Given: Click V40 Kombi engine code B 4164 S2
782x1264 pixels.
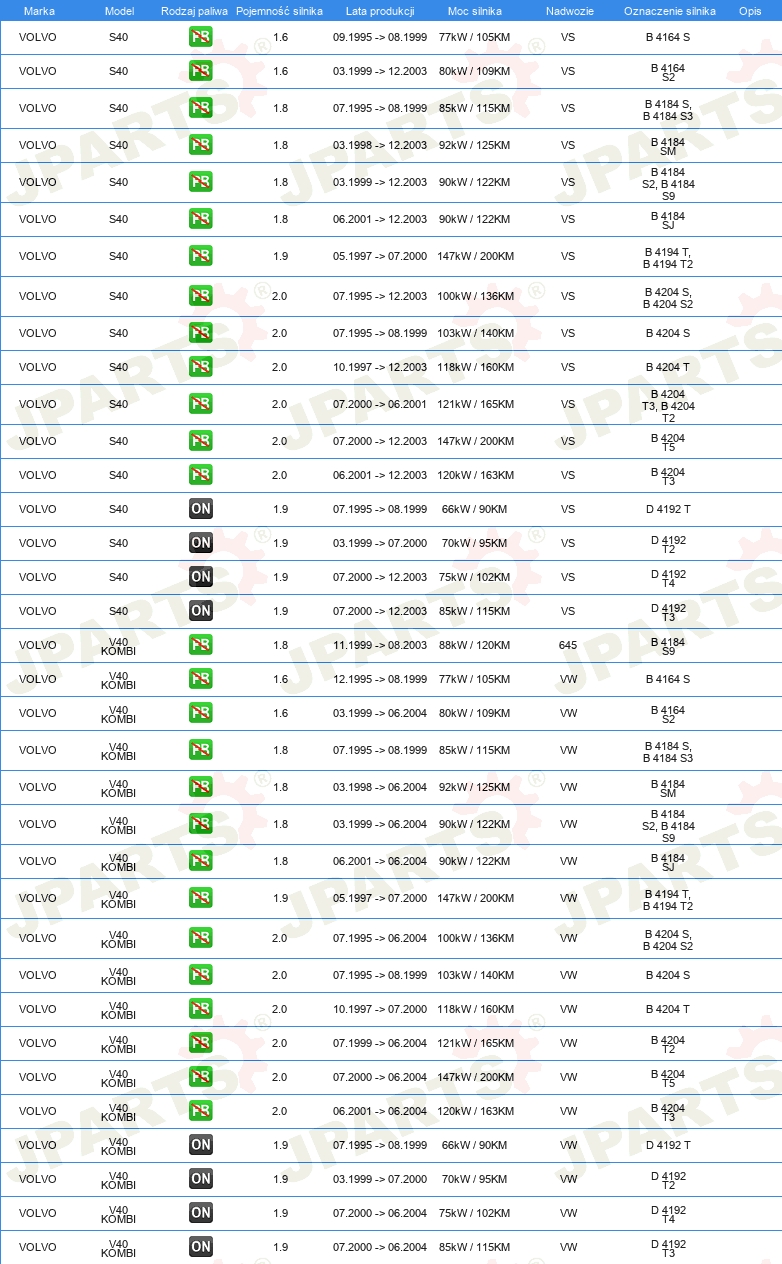Looking at the screenshot, I should [x=668, y=713].
